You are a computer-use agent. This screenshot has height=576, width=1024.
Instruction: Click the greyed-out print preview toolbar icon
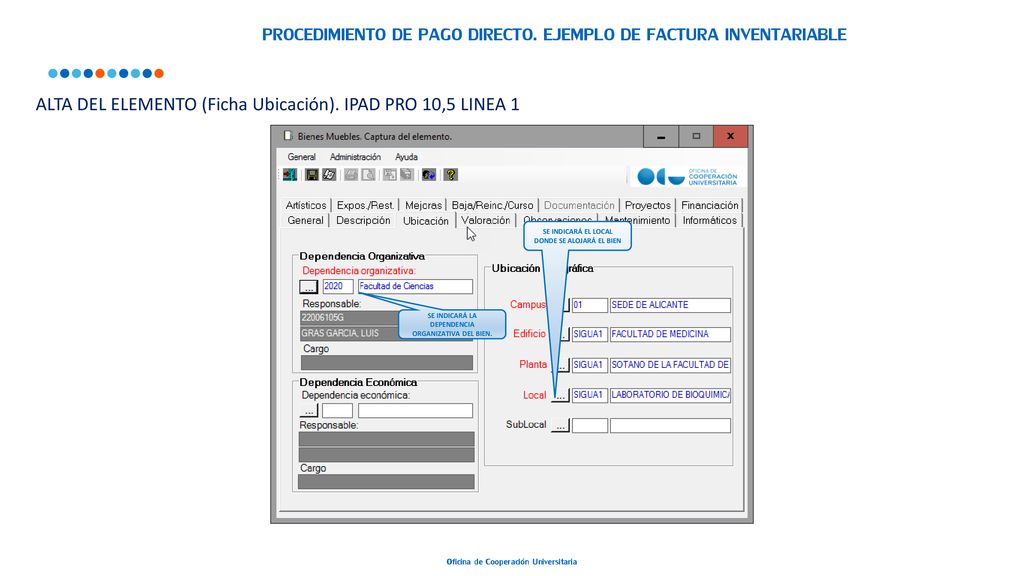368,174
